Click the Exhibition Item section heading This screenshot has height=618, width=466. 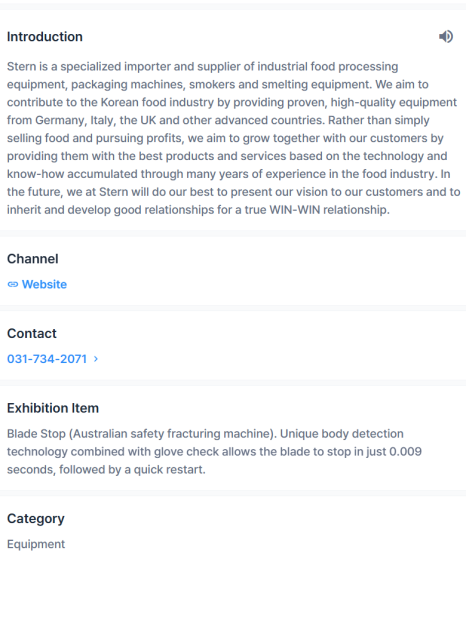coord(53,408)
